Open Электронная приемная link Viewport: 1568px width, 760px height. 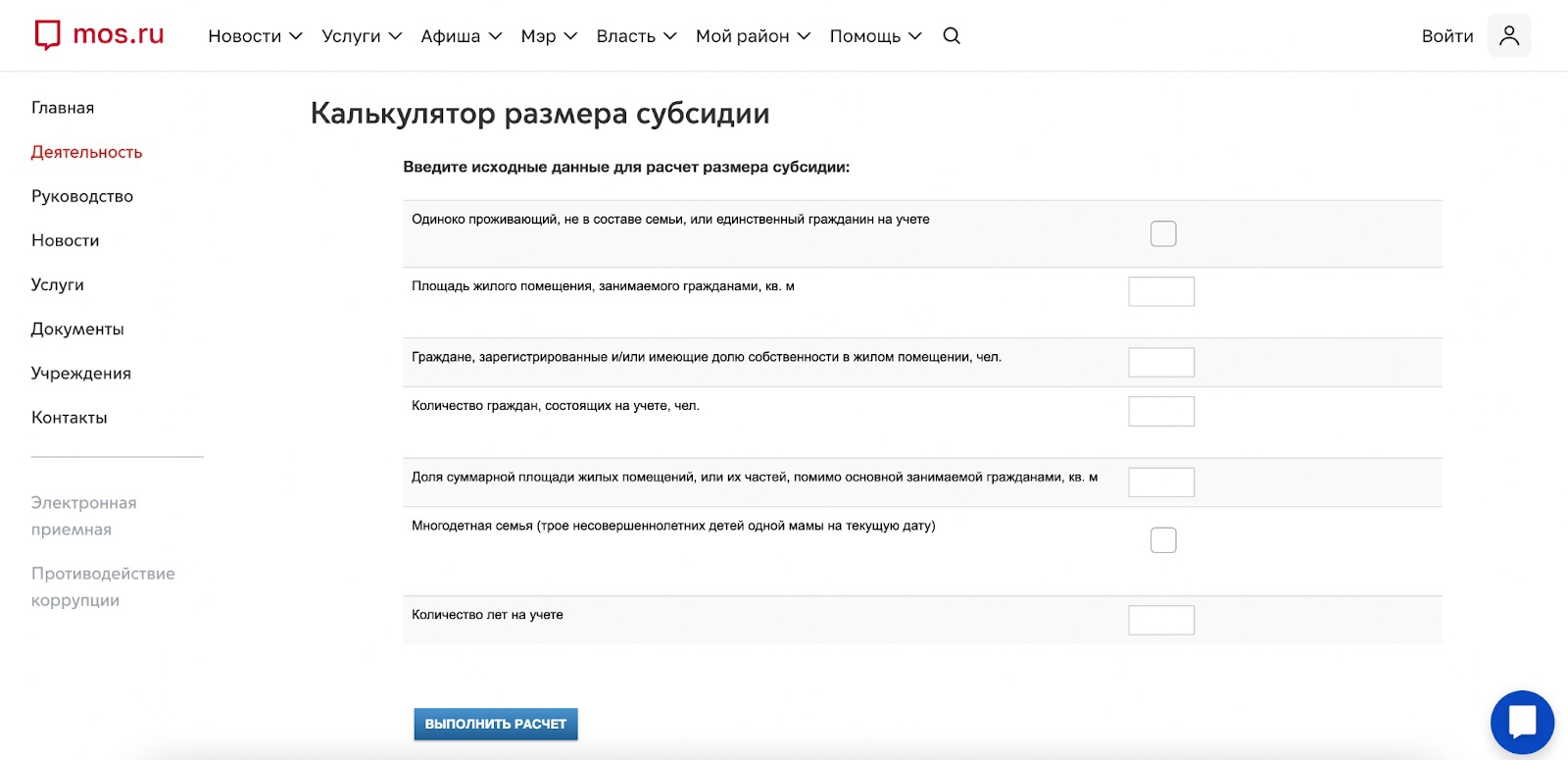pyautogui.click(x=84, y=516)
